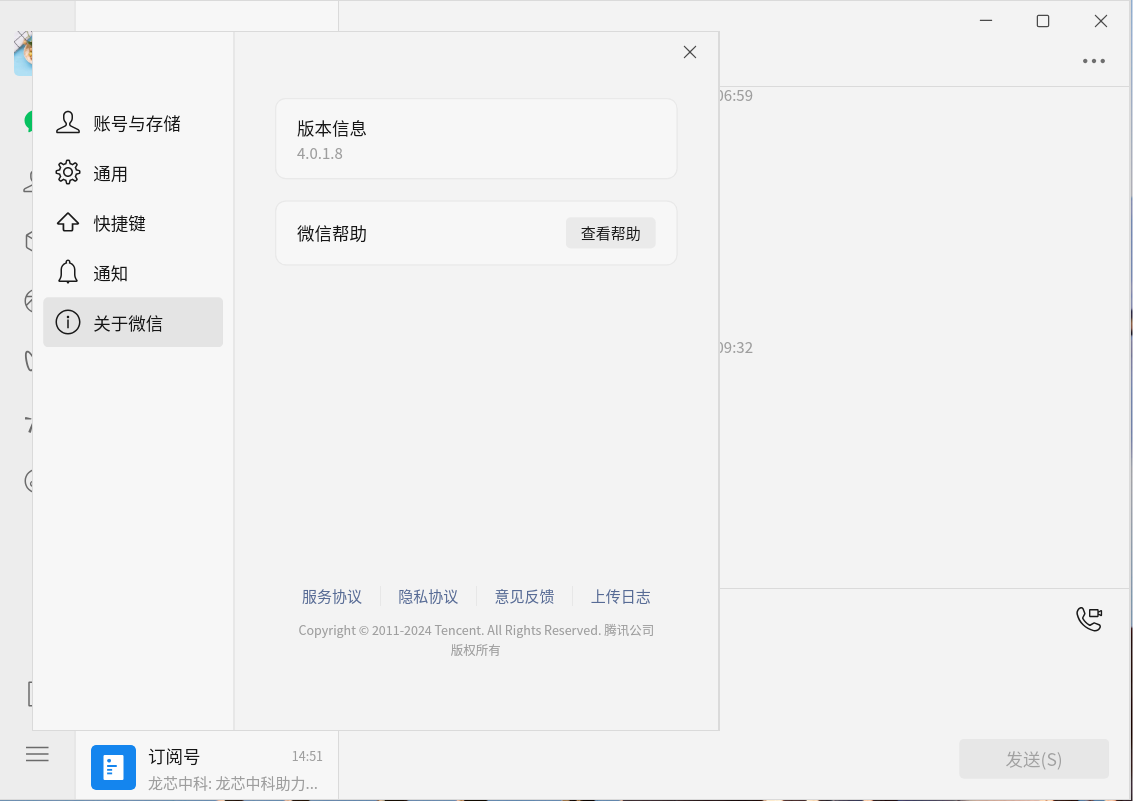The width and height of the screenshot is (1133, 801).
Task: Open the 隐私协议 link
Action: point(428,597)
